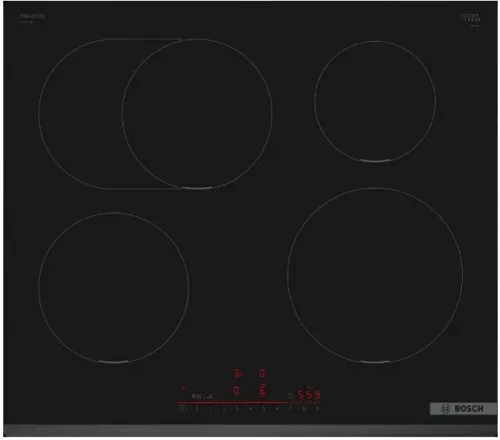Tap the Bosch logo badge
500x440 pixels.
pos(463,409)
